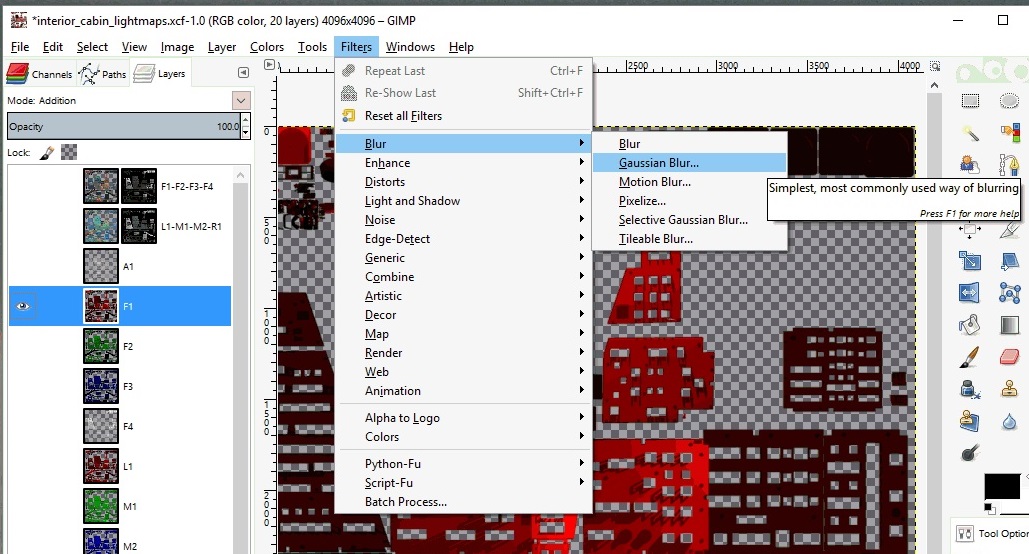The image size is (1029, 554).
Task: Select the Paintbrush tool
Action: [x=970, y=357]
